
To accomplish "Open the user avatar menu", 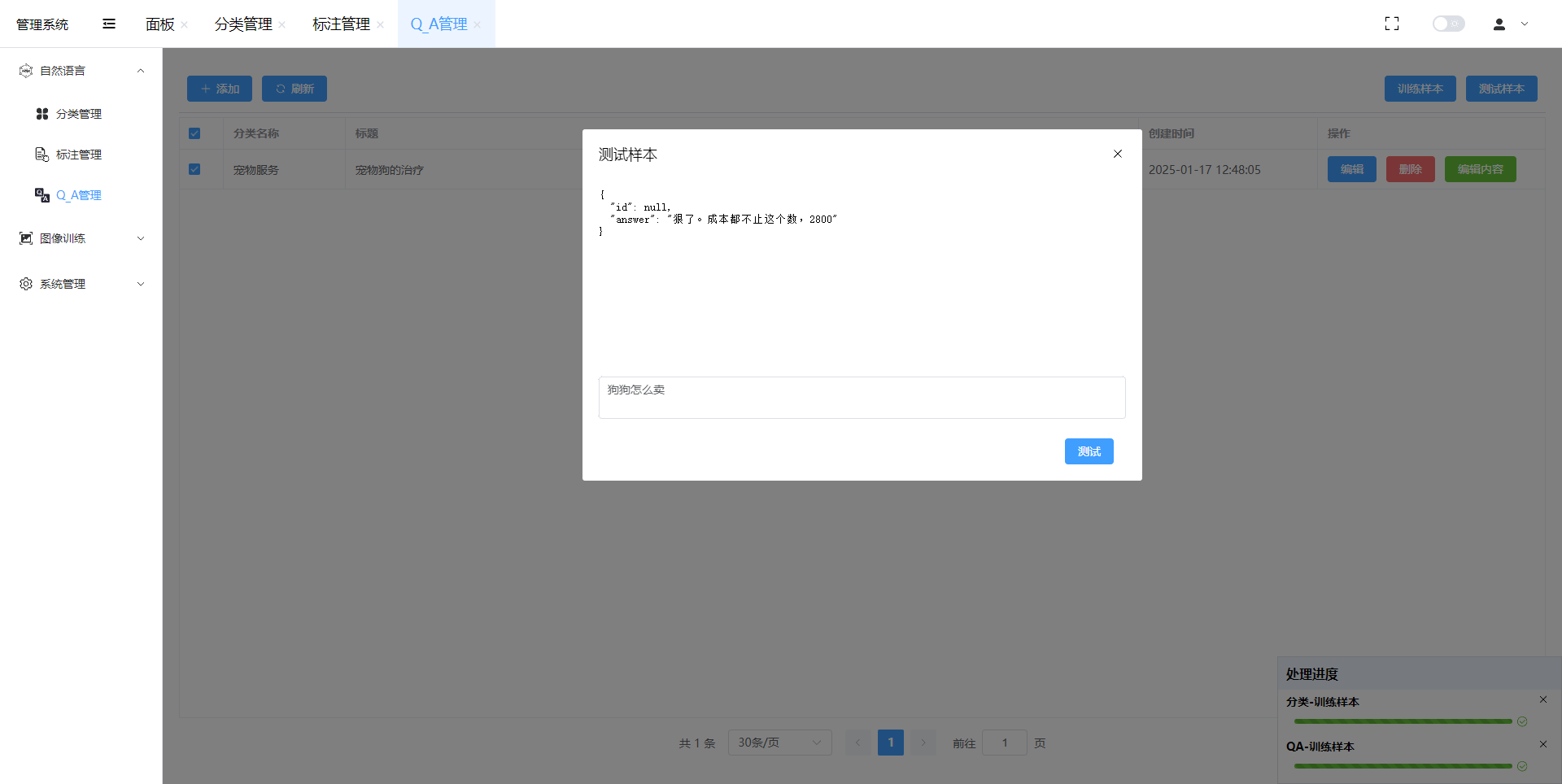I will coord(1499,24).
